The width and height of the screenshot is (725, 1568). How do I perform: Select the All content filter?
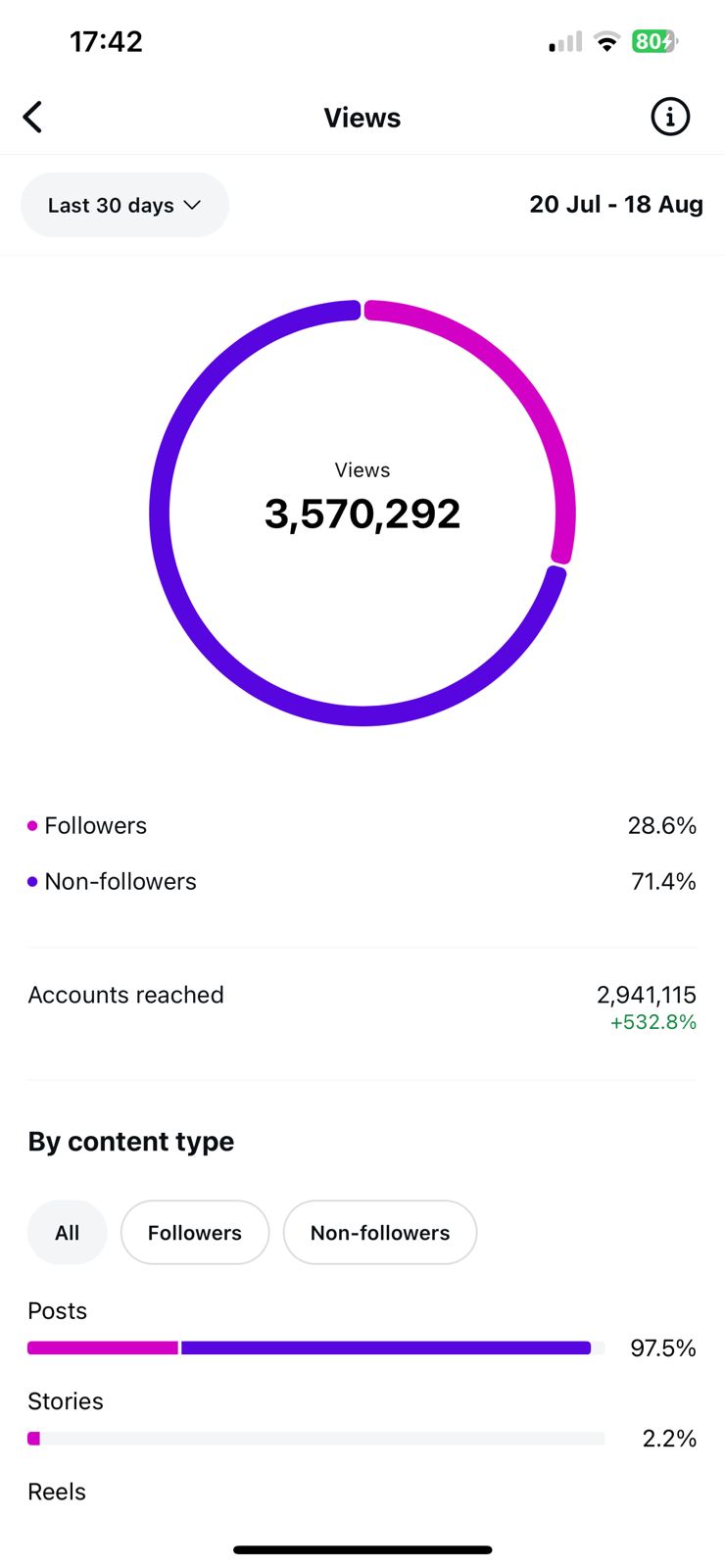click(67, 1233)
